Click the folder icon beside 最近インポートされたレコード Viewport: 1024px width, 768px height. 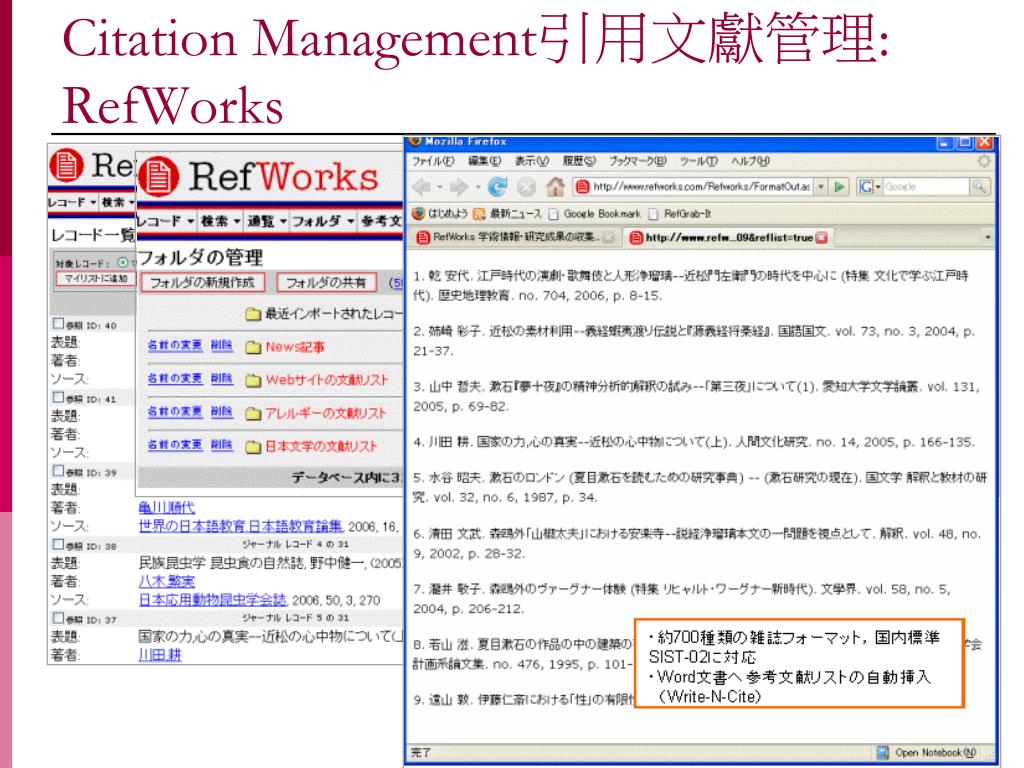pyautogui.click(x=253, y=314)
